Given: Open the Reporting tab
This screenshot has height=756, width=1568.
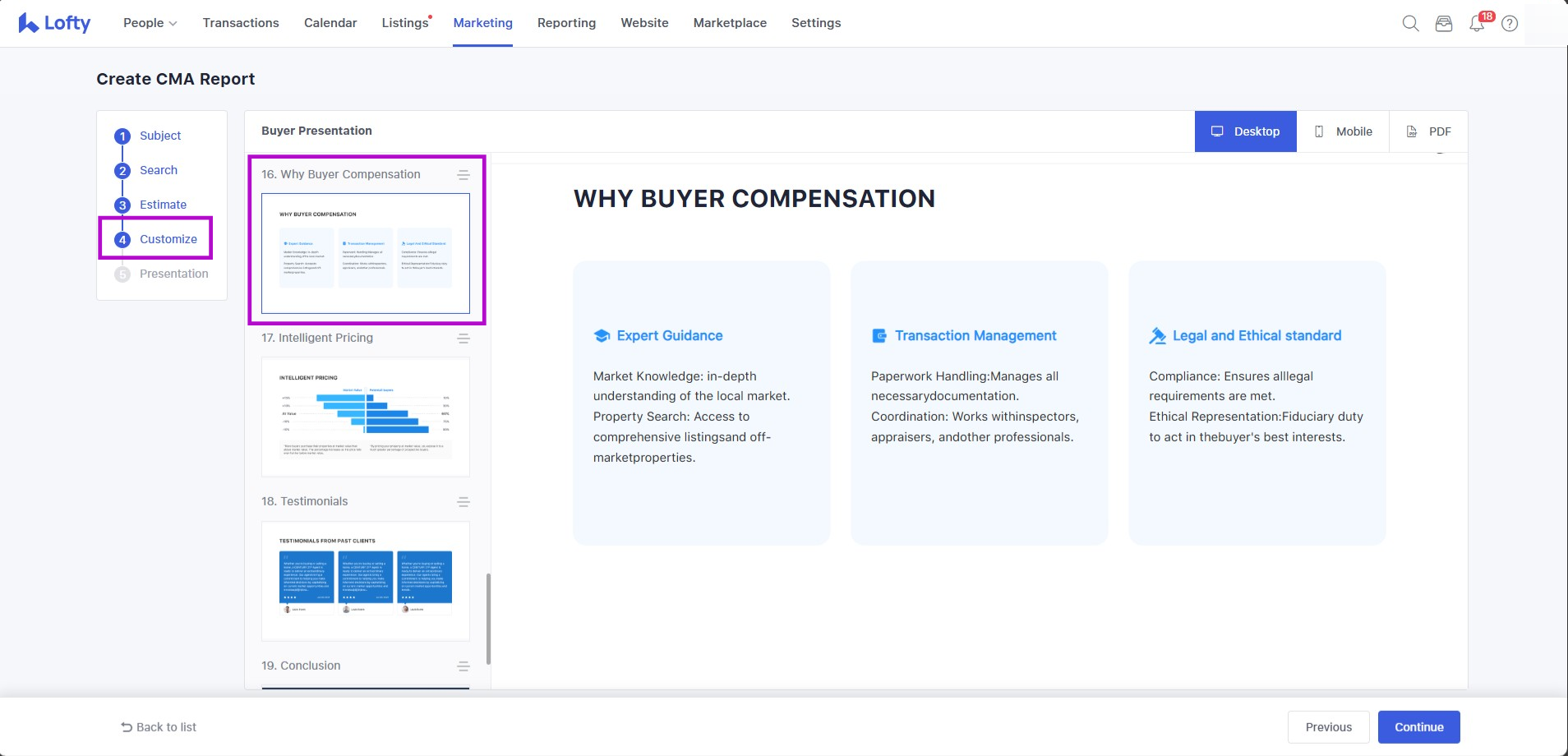Looking at the screenshot, I should tap(566, 23).
